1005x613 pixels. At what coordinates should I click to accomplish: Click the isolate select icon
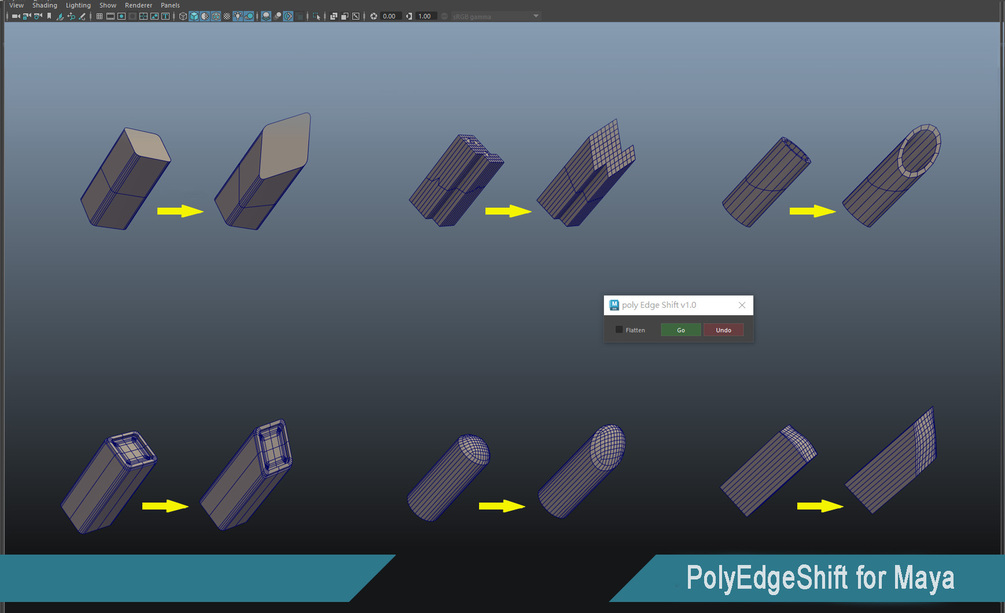click(x=316, y=16)
